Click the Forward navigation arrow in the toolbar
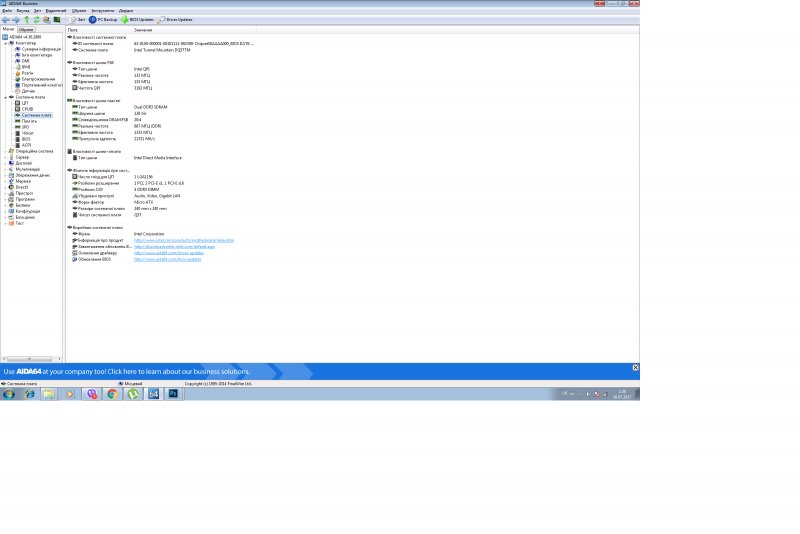 [x=15, y=19]
